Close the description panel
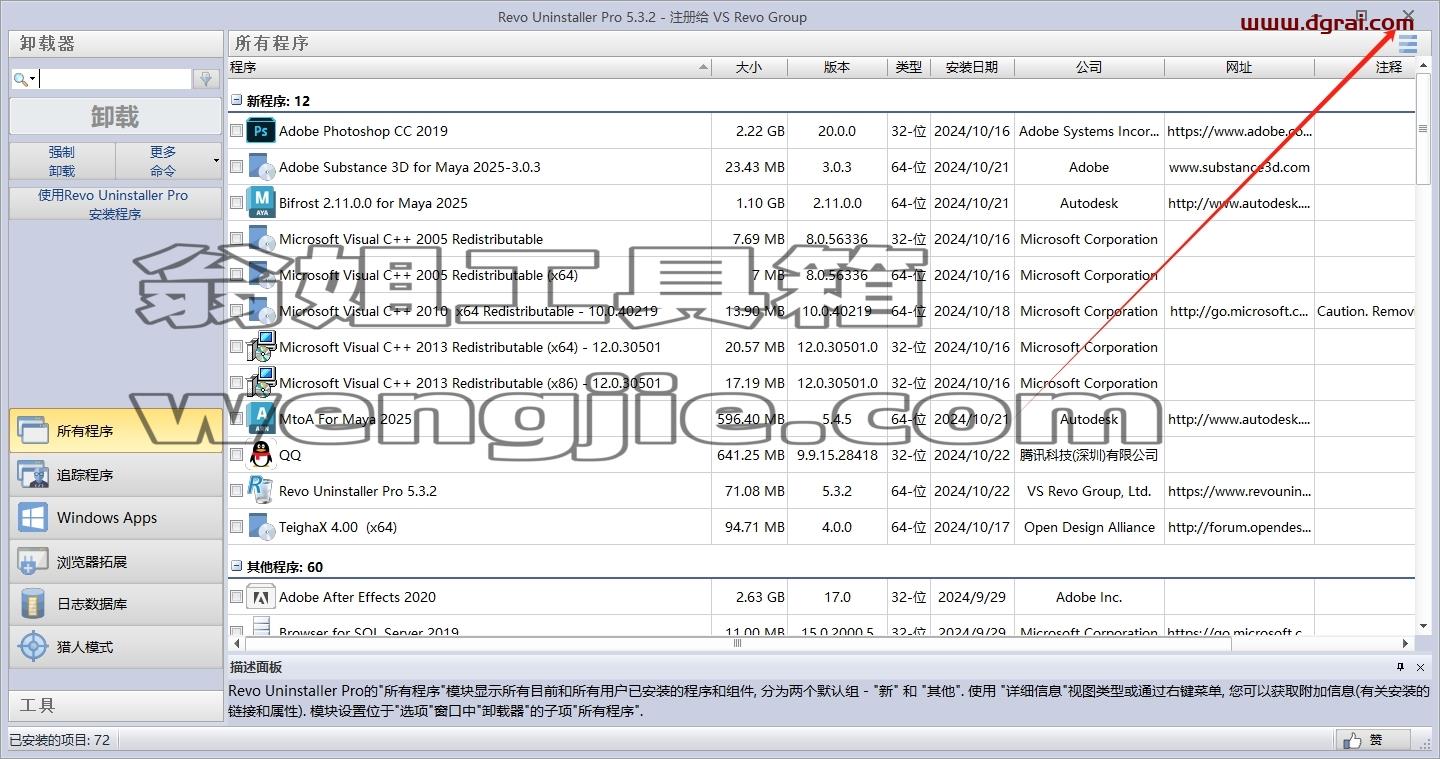Image resolution: width=1440 pixels, height=759 pixels. 1420,667
